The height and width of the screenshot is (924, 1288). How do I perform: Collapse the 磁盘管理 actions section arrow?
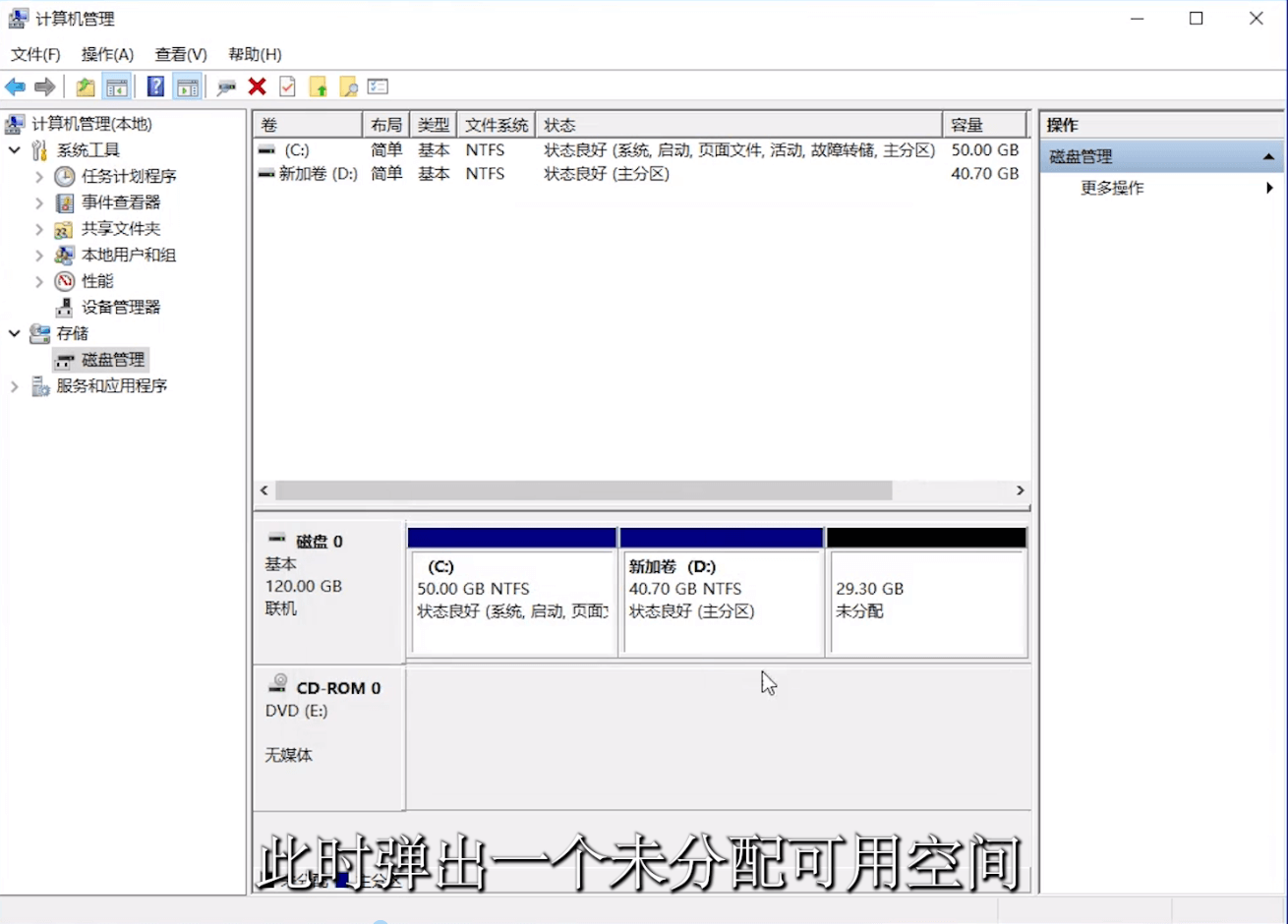(1268, 157)
